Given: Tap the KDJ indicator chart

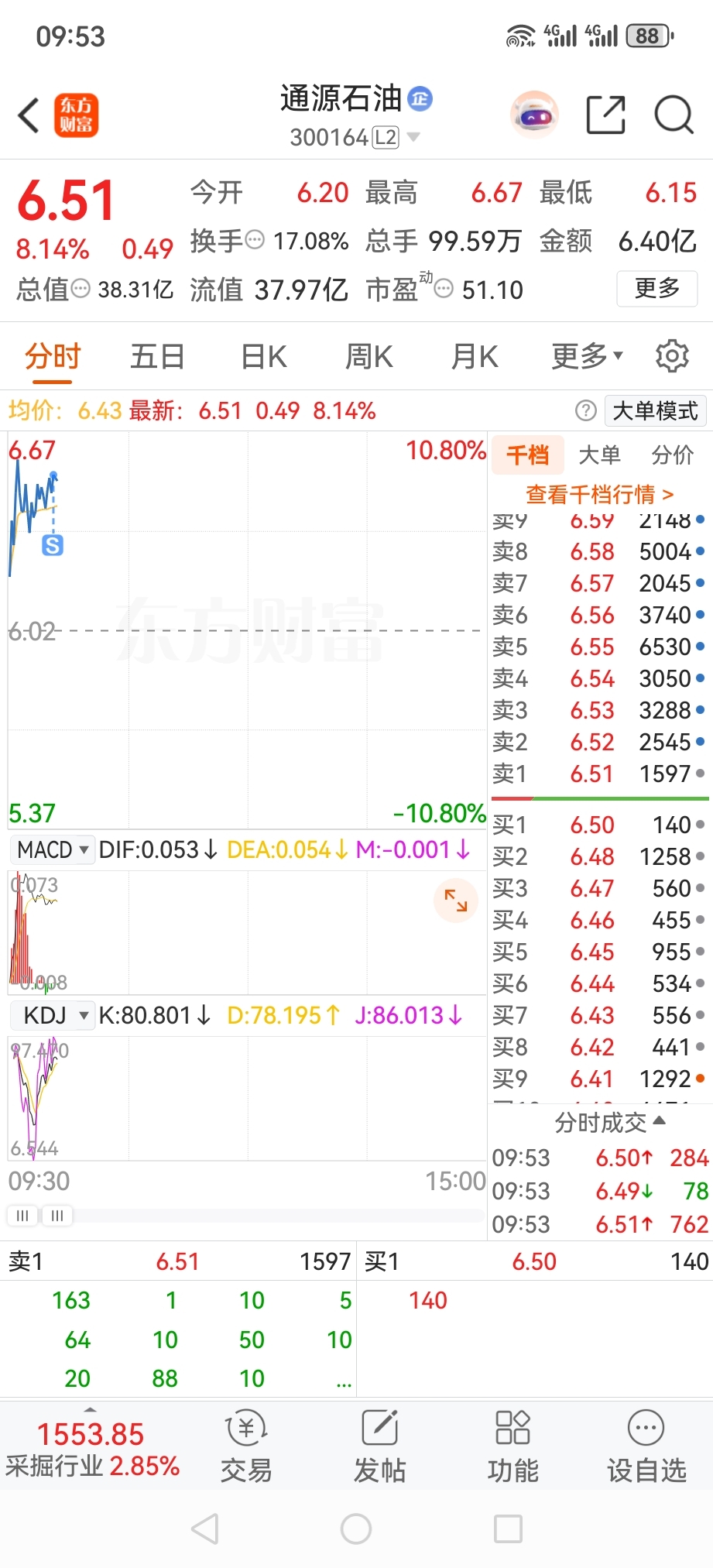Looking at the screenshot, I should pos(247,1098).
